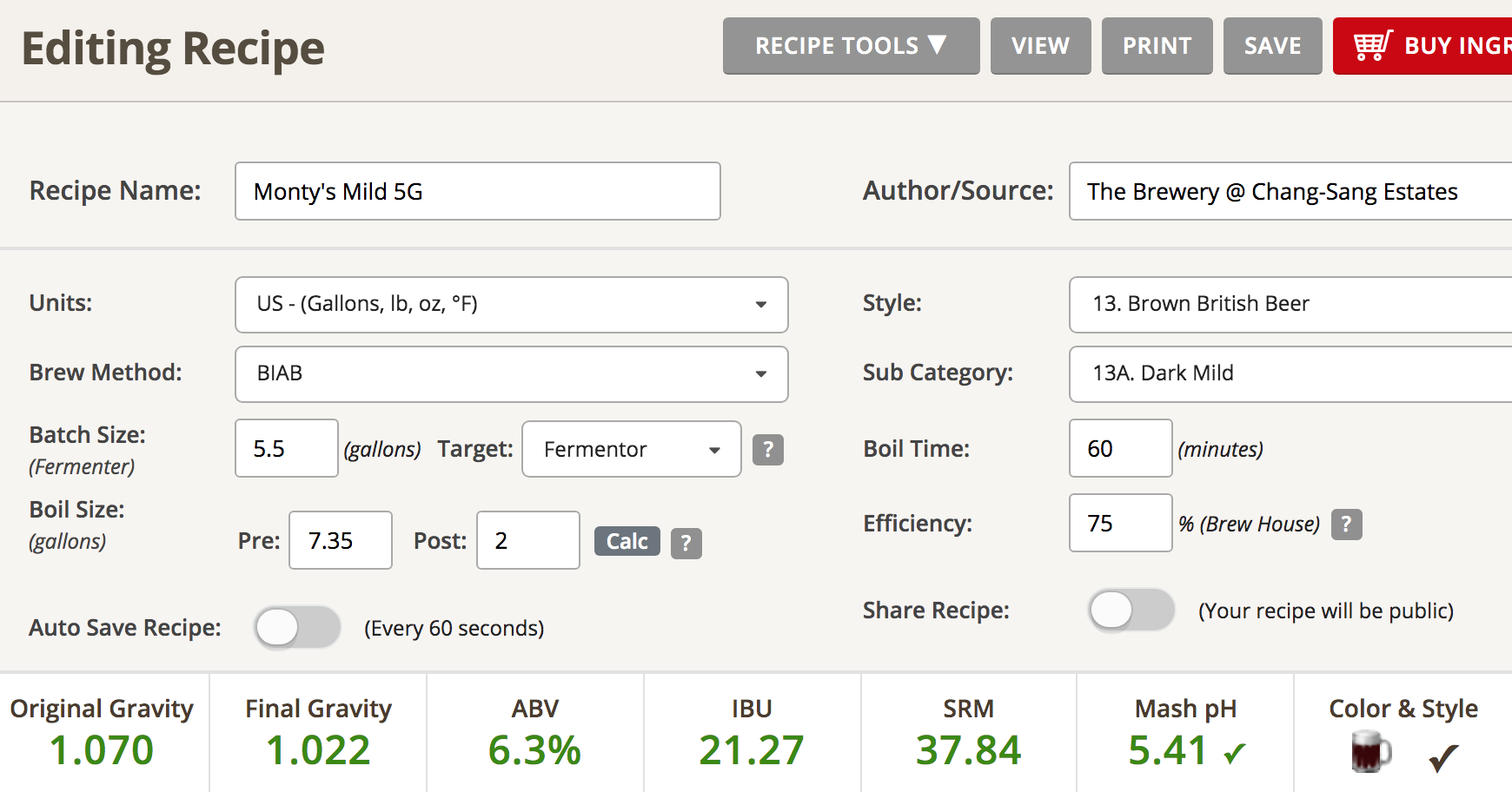Open the Target Fermentor dropdown
The image size is (1512, 792).
631,450
